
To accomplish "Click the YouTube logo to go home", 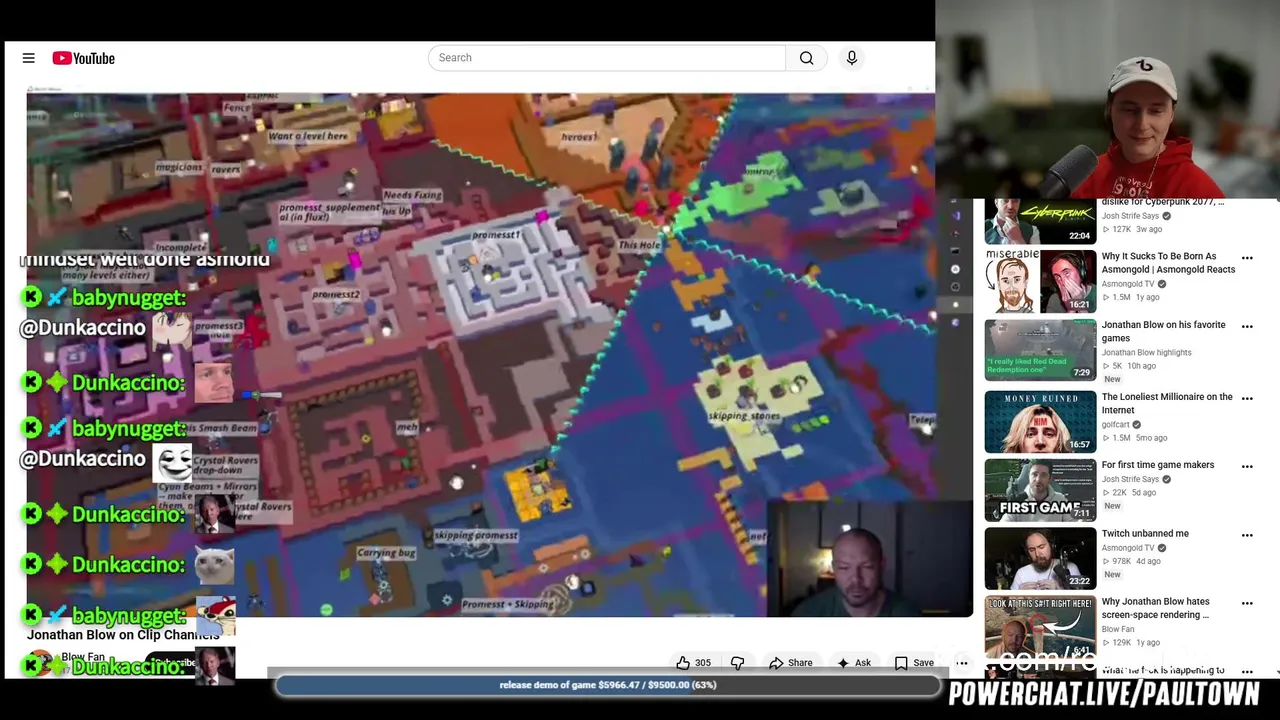I will pos(84,58).
